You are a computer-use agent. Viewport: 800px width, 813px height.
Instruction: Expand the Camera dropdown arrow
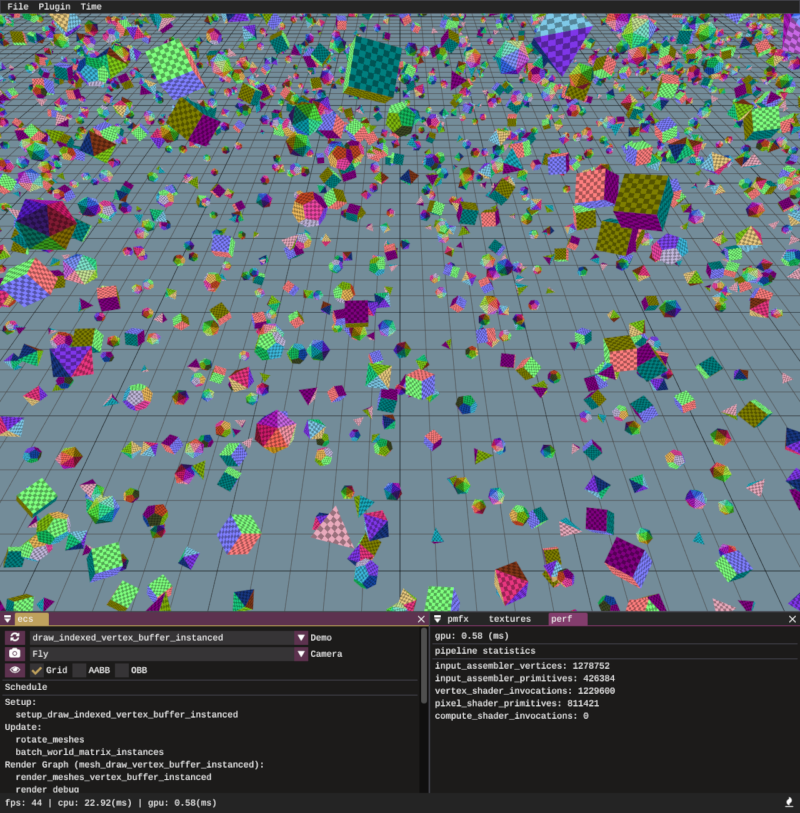301,654
